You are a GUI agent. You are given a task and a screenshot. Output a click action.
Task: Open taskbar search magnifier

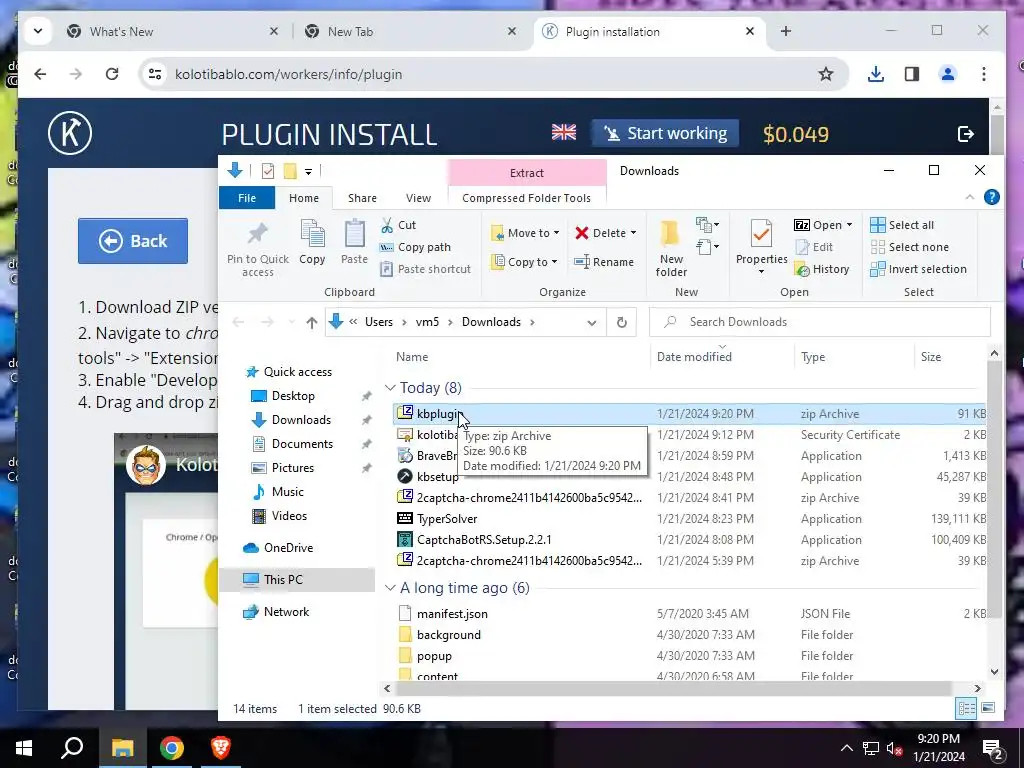(x=72, y=748)
